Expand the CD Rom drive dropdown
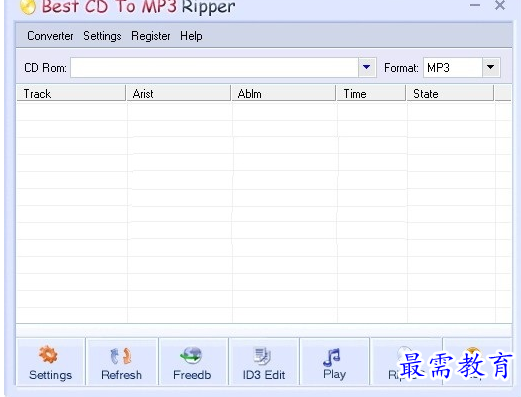Screen dimensions: 521x397 367,68
